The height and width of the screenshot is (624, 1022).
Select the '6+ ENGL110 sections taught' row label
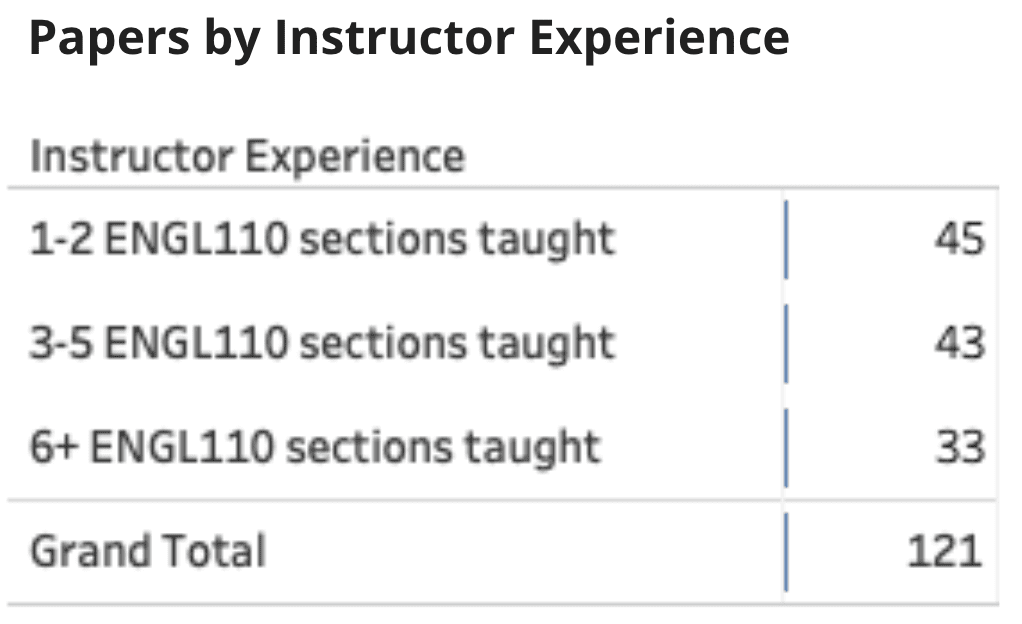[315, 447]
